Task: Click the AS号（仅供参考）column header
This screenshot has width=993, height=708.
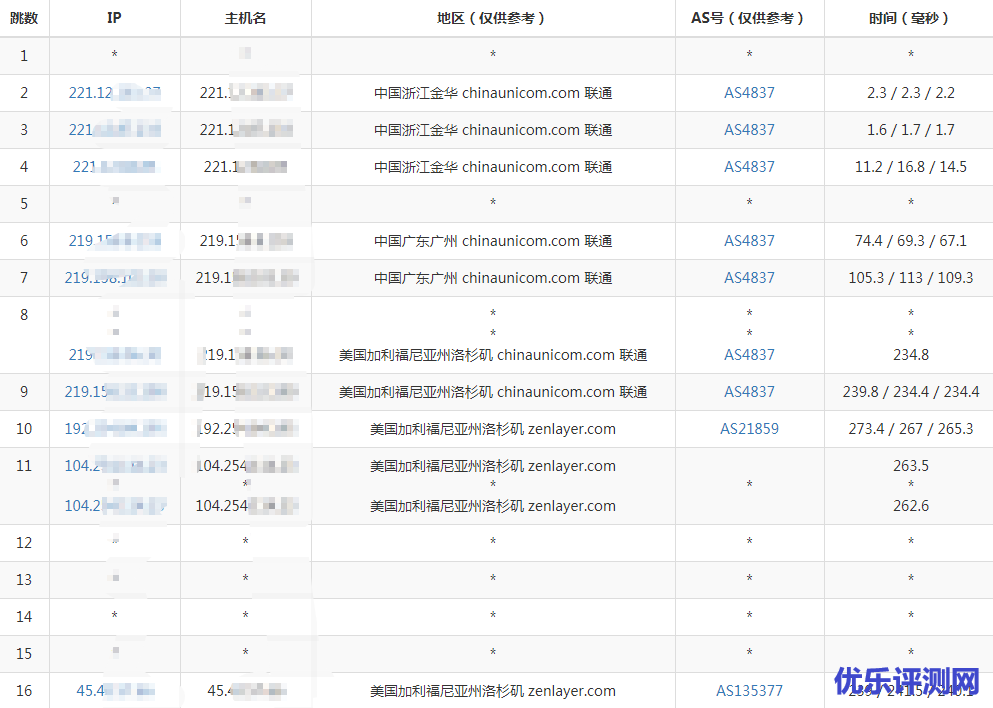Action: click(749, 18)
